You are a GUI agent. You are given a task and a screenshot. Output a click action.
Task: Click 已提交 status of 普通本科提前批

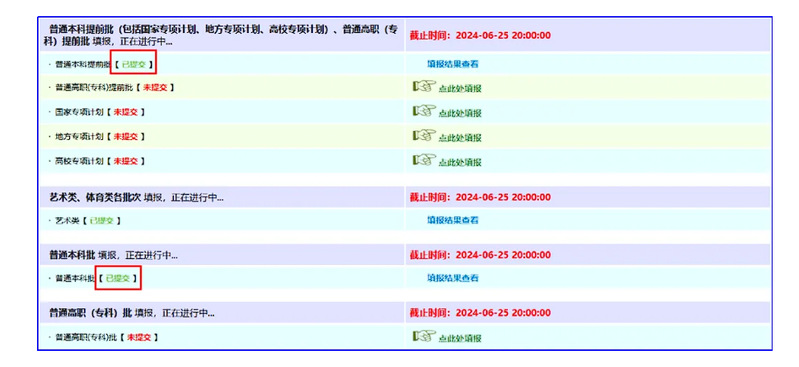coord(134,65)
